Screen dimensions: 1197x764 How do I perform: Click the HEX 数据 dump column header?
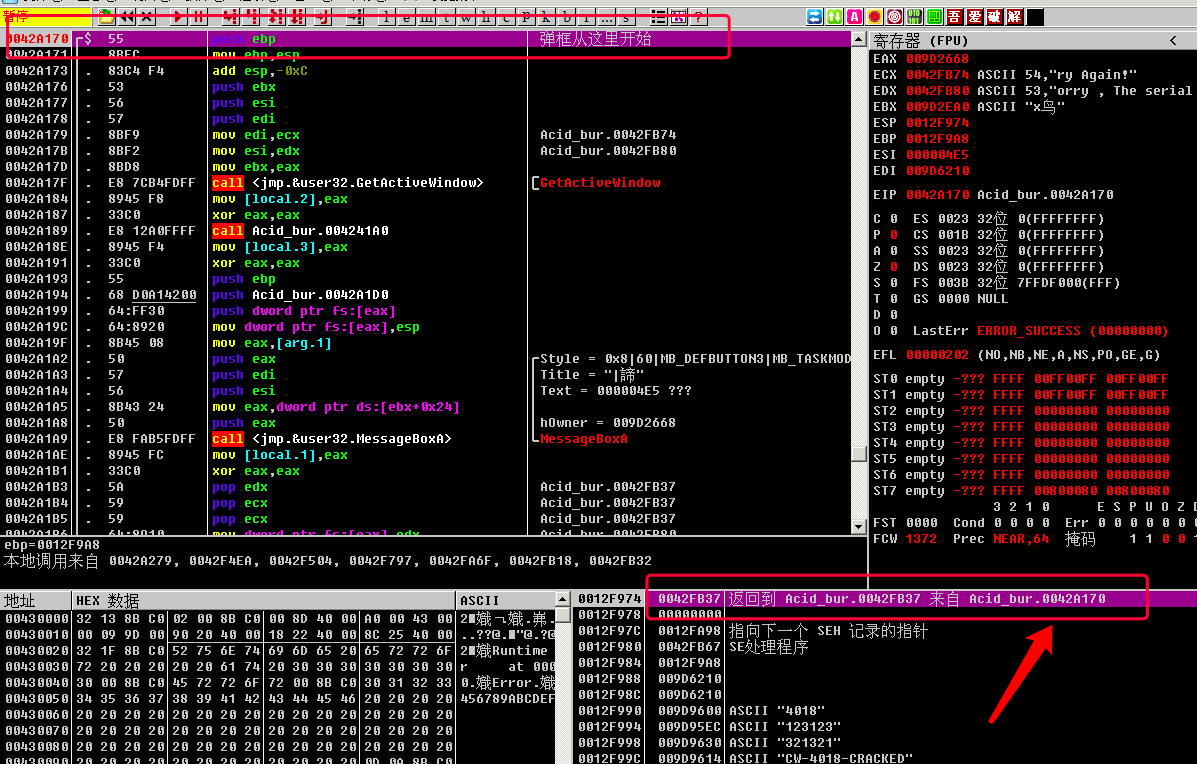pos(108,600)
